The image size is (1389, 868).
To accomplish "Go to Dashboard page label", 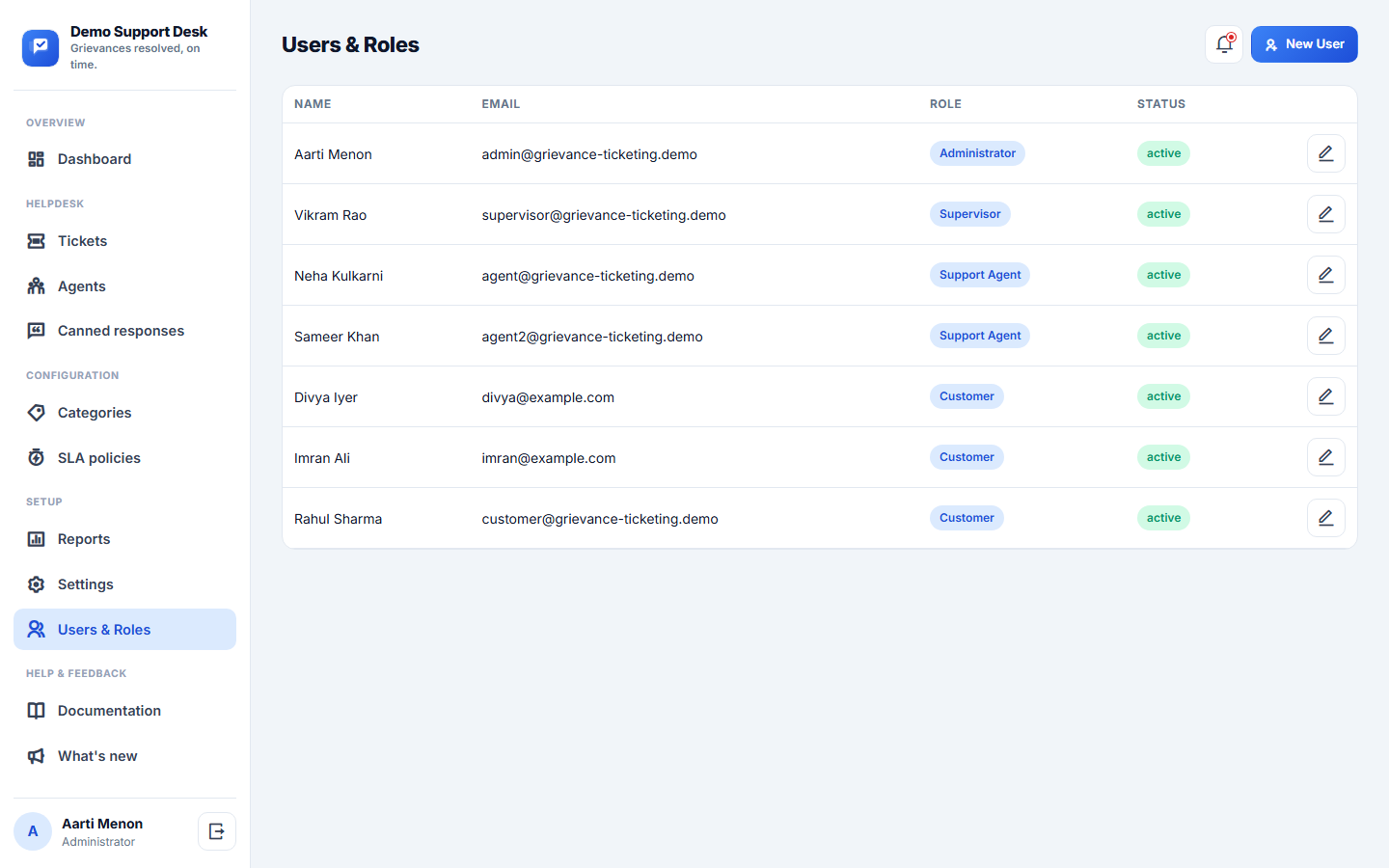I will click(x=95, y=159).
